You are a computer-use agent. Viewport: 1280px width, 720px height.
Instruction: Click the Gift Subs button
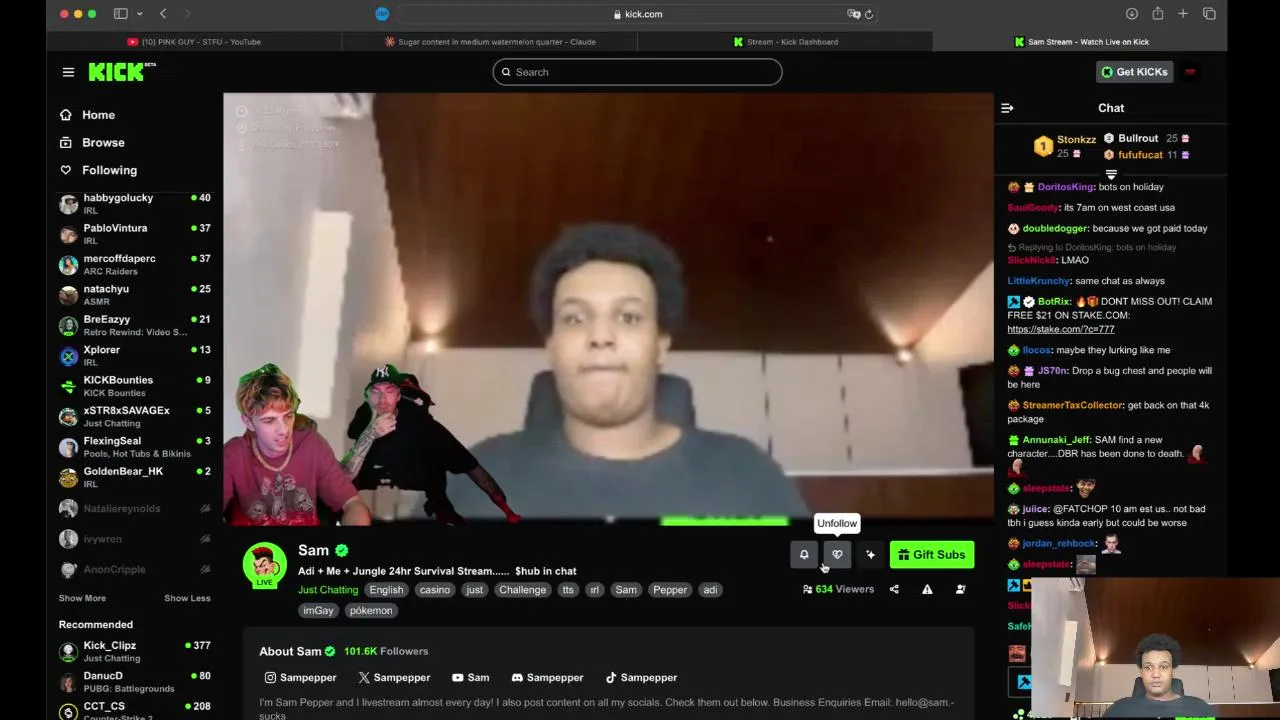coord(931,555)
